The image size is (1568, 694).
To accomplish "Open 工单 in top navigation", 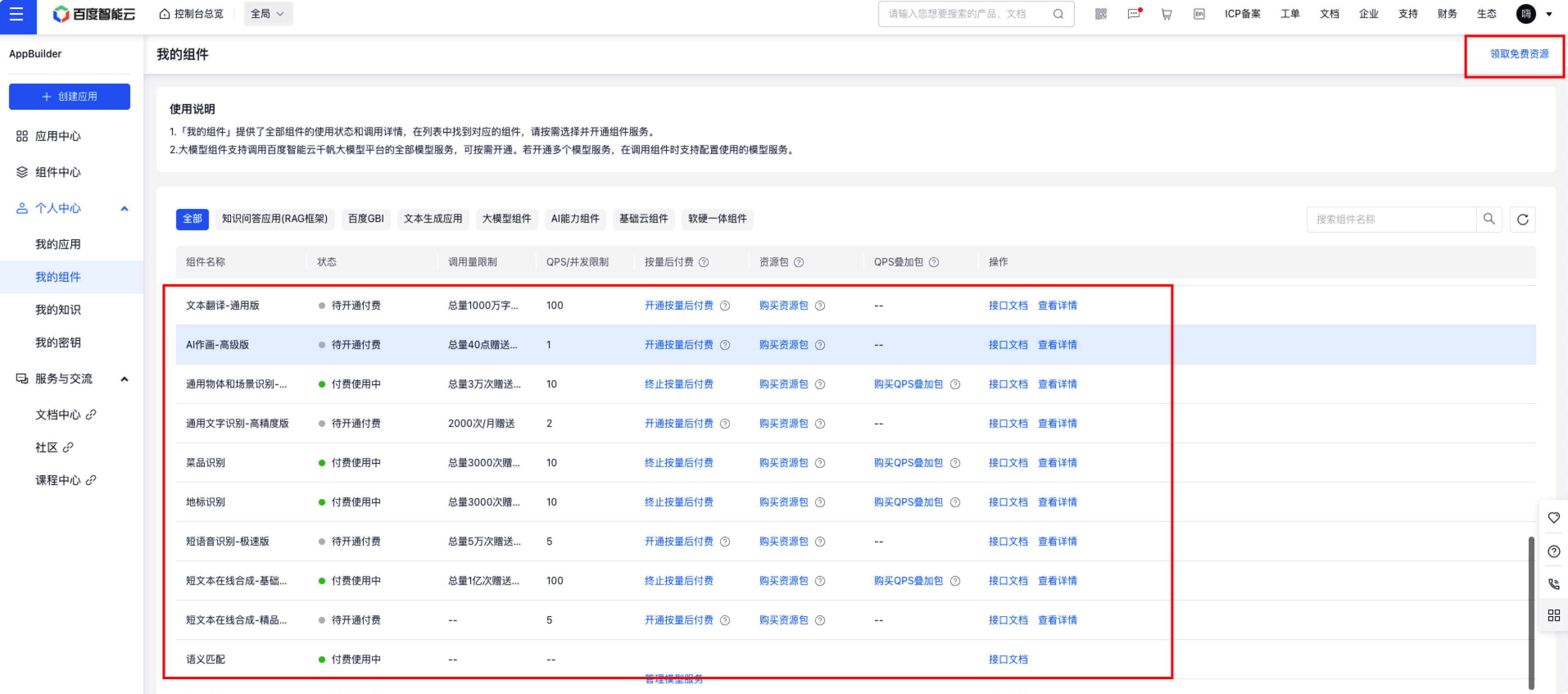I will coord(1290,14).
